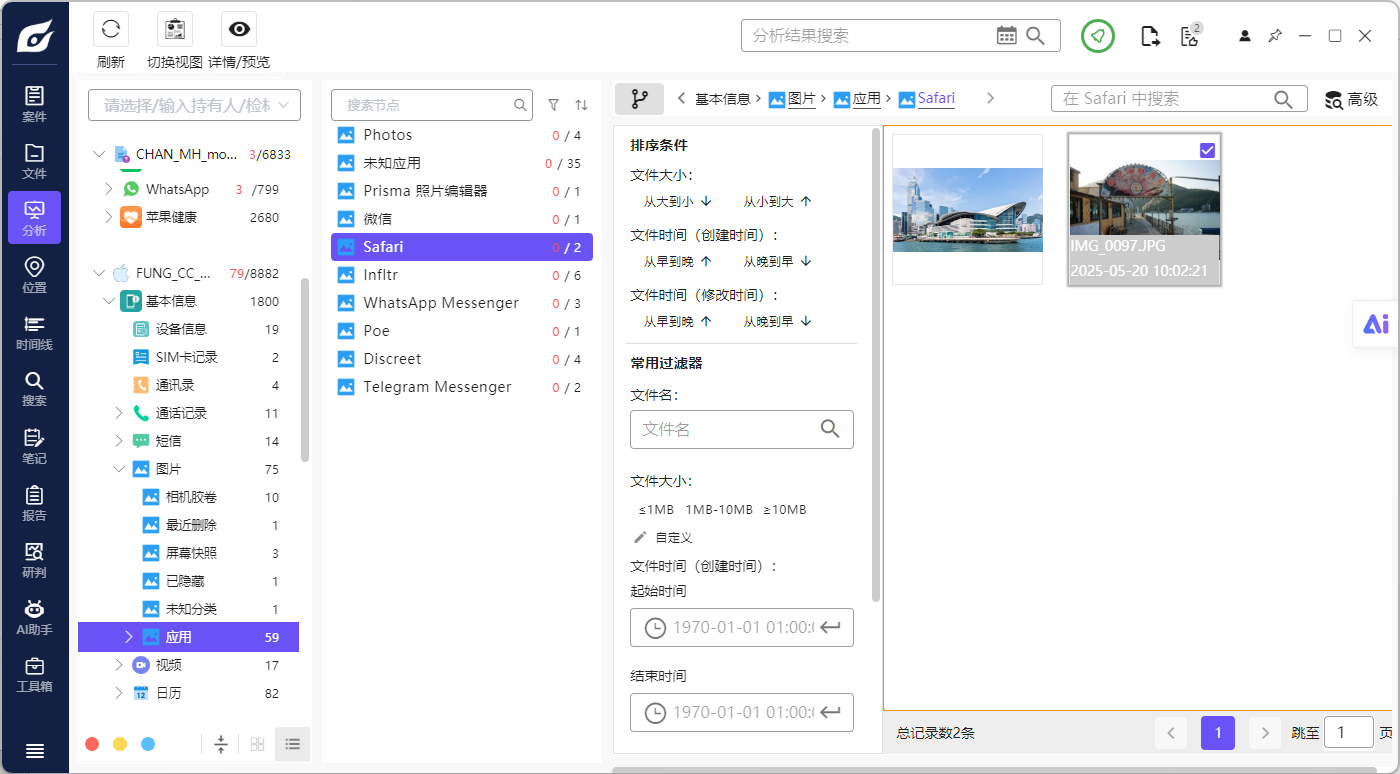The height and width of the screenshot is (774, 1400).
Task: Open the 案件 sidebar section
Action: (x=34, y=103)
